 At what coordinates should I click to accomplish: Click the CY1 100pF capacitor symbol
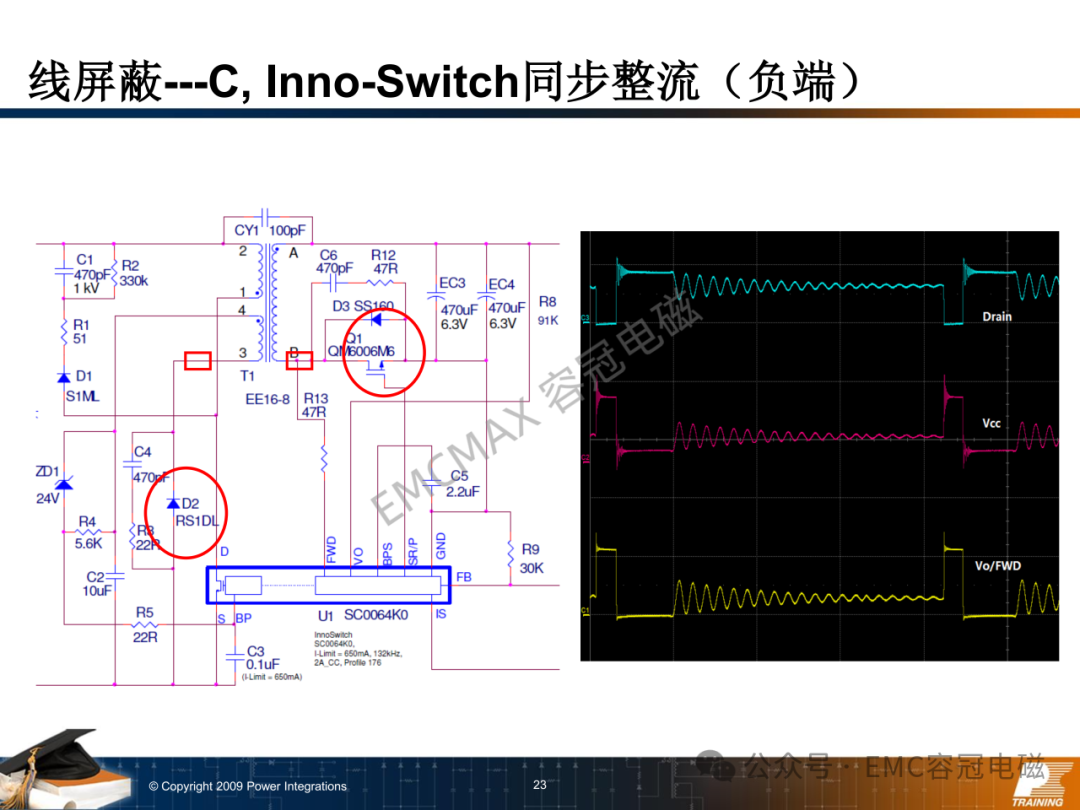(x=267, y=216)
